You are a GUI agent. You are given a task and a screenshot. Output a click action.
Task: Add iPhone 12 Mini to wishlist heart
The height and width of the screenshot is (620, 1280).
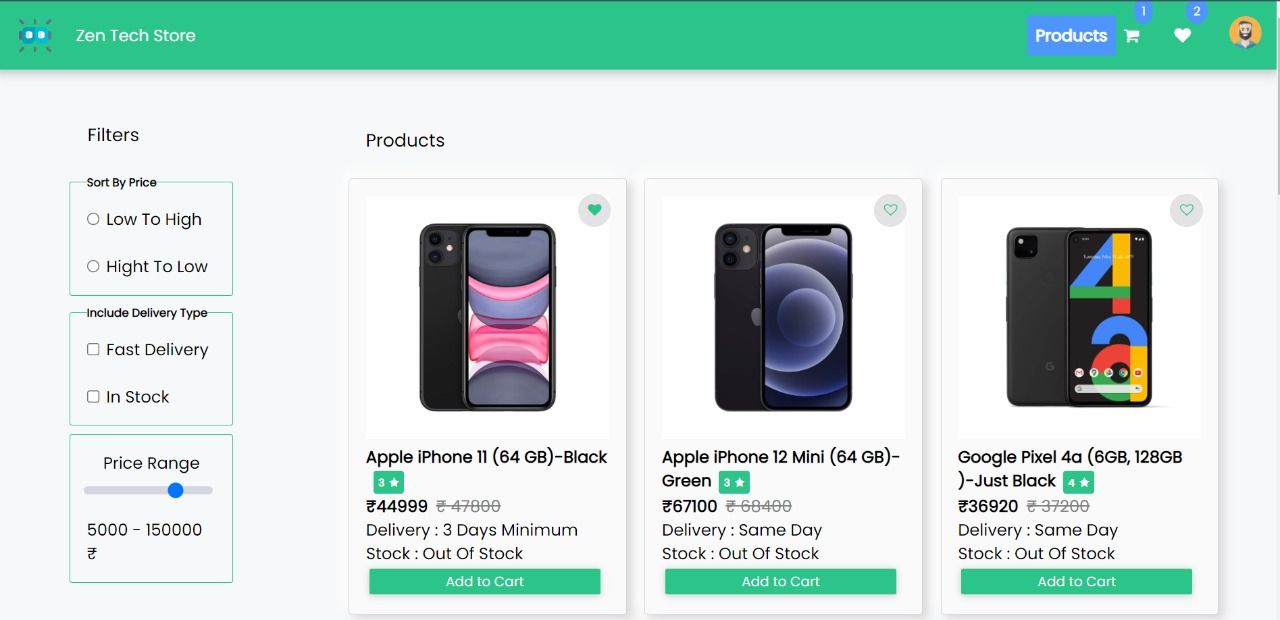point(891,210)
